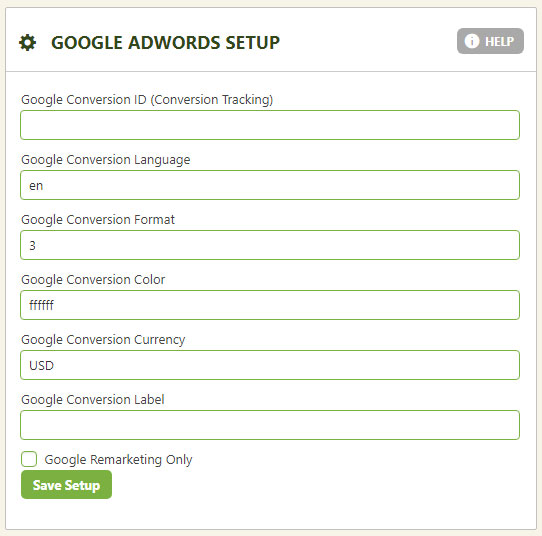Click the '3' value in Format field

point(32,245)
